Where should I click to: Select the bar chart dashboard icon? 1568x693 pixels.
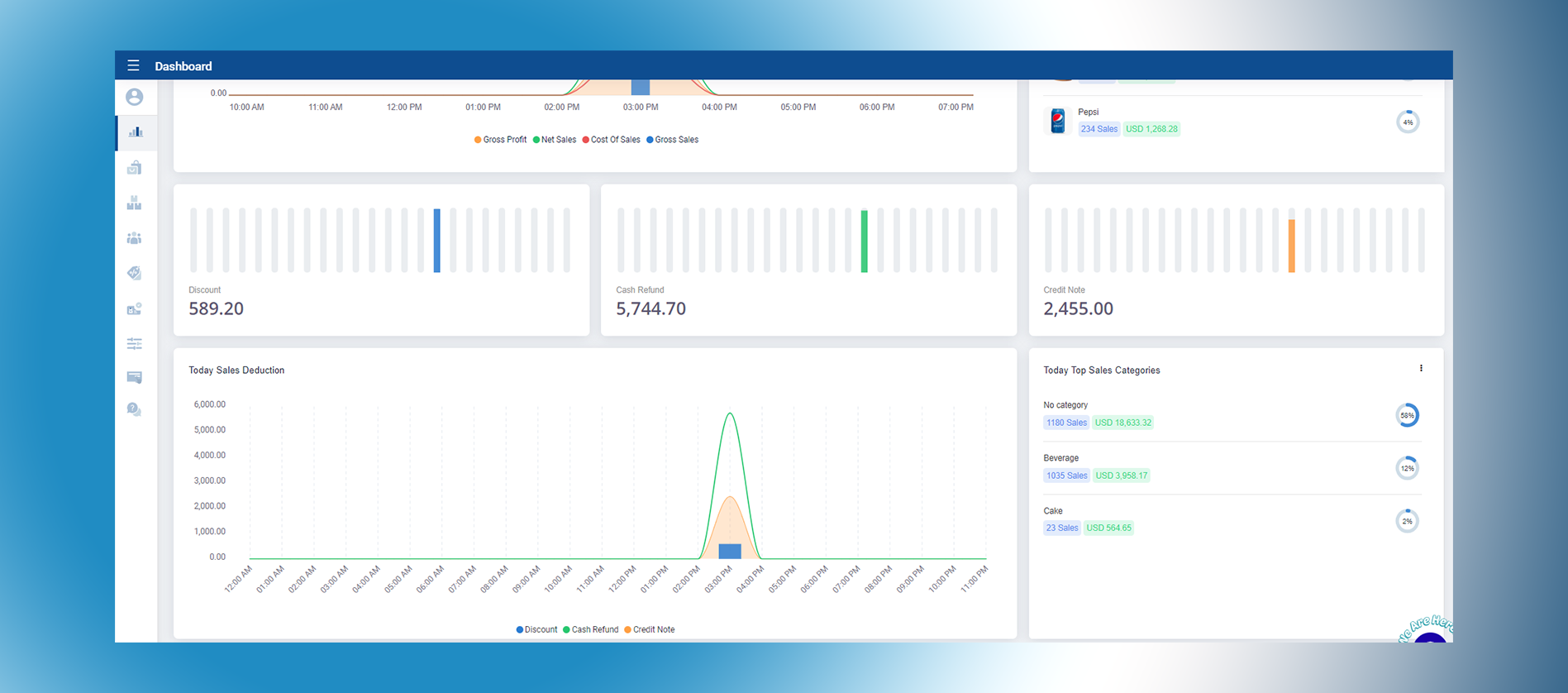pos(136,132)
